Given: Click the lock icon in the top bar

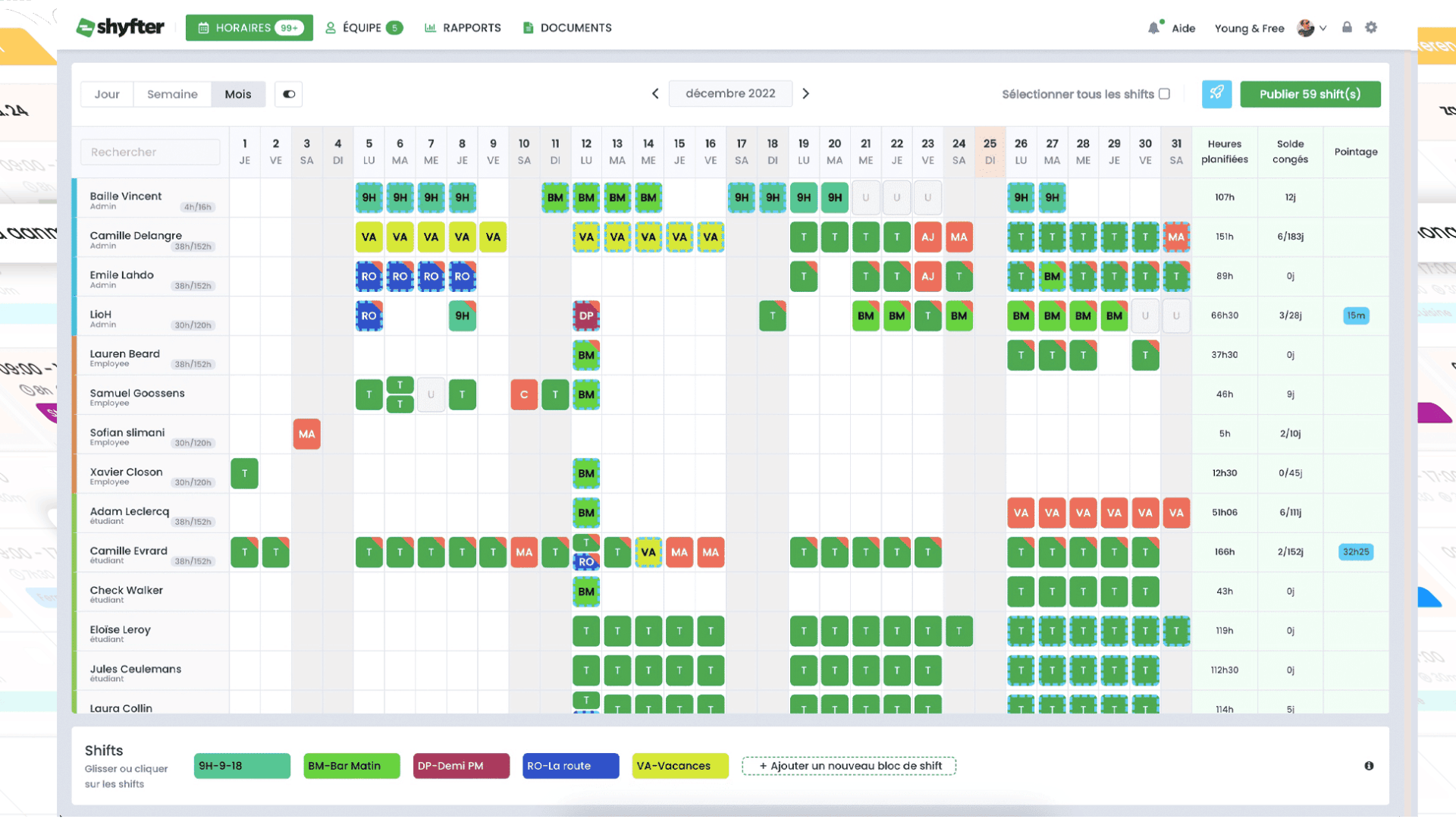Looking at the screenshot, I should tap(1347, 27).
